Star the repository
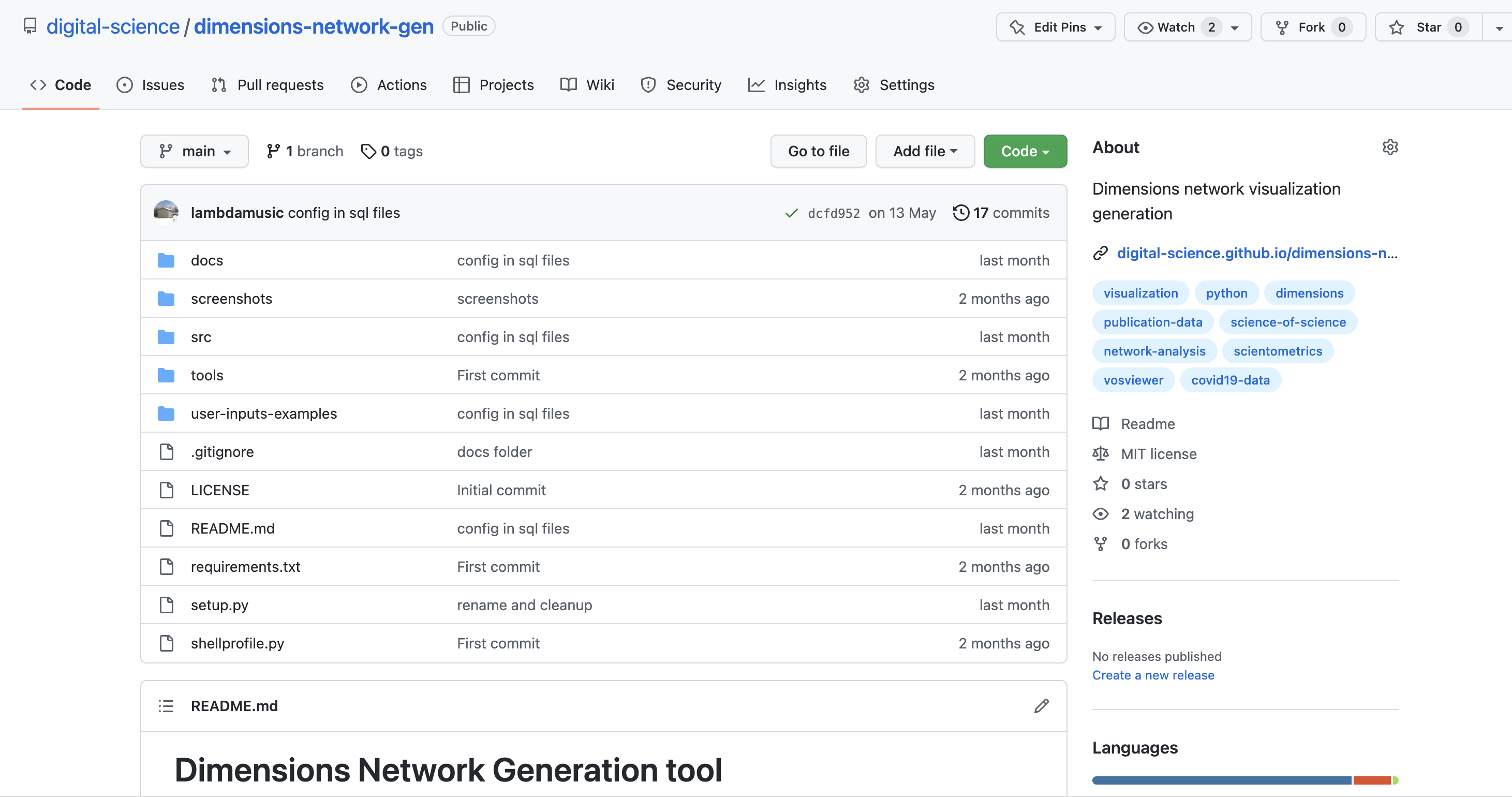Viewport: 1512px width, 797px height. [1428, 27]
